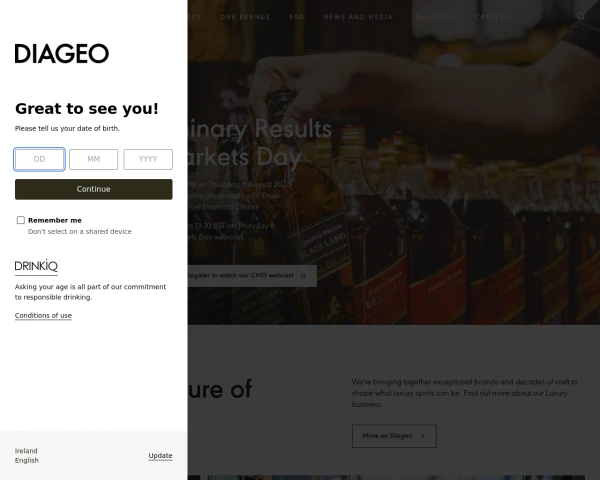Open the Conditions of use link
Screen dimensions: 600x480
click(43, 315)
